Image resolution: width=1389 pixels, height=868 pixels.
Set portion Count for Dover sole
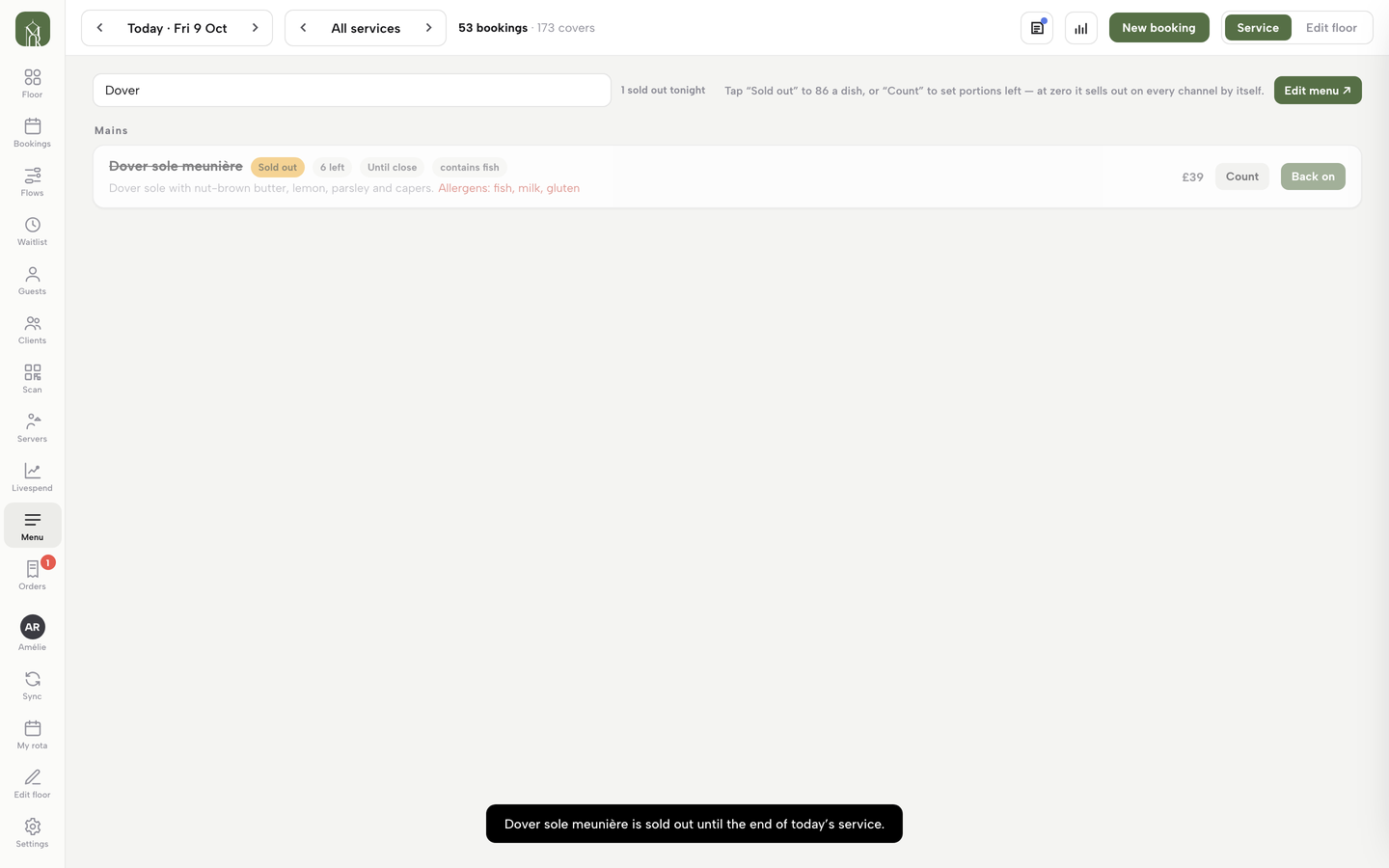tap(1242, 176)
